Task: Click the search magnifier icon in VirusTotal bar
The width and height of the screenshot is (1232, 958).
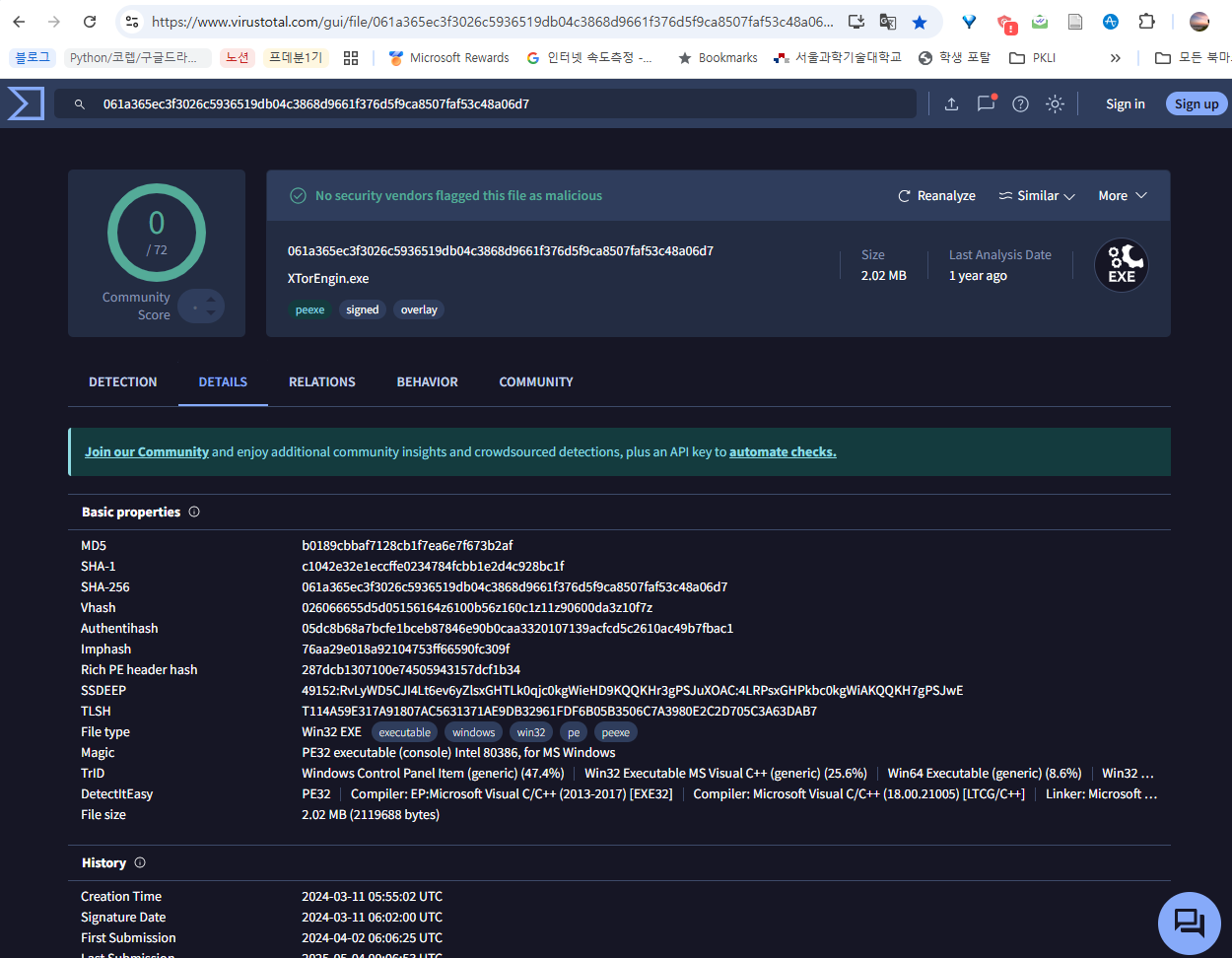Action: 80,103
